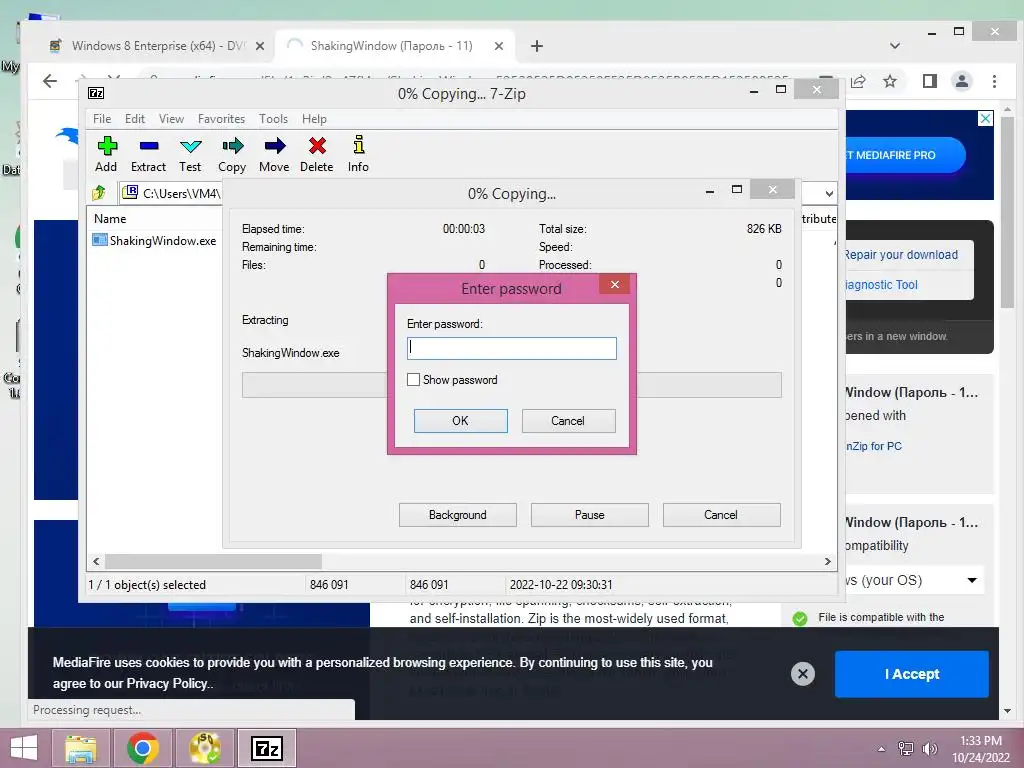Open the WinZip for PC link
1024x768 pixels.
click(873, 446)
